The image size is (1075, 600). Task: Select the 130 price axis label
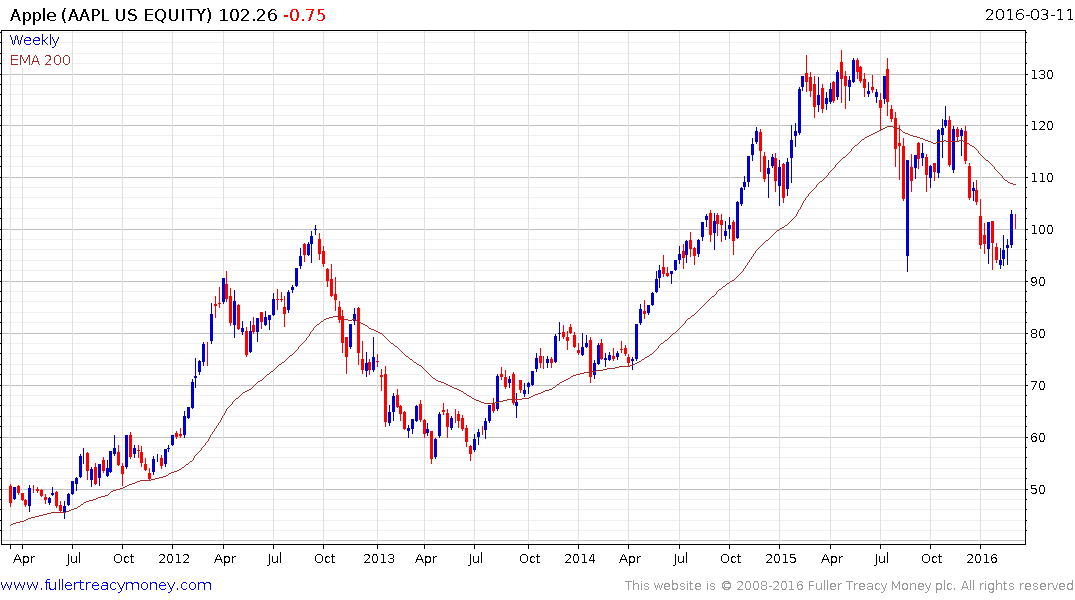pos(1042,74)
